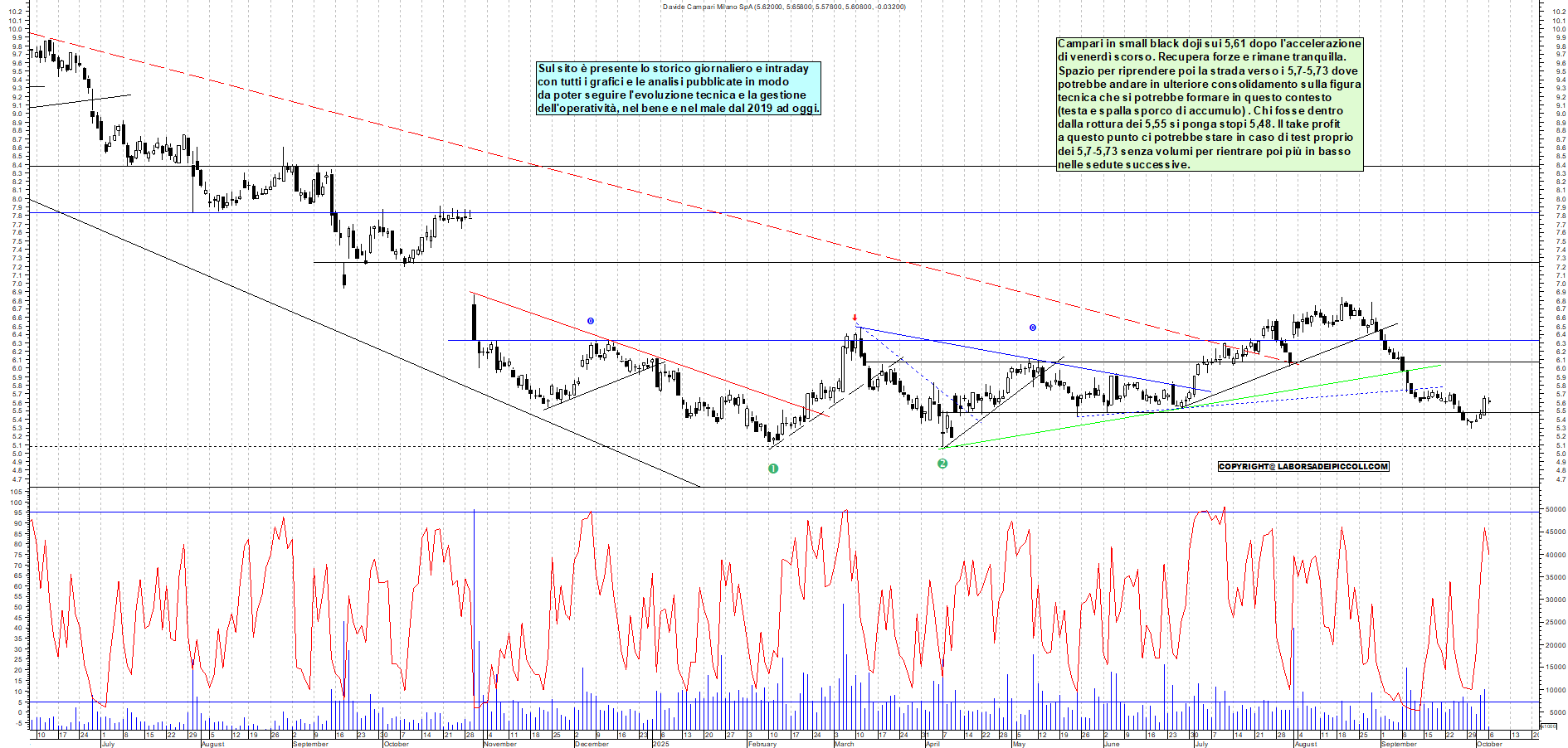Screen dimensions: 1568x748
Task: Select the green 'Campari in small black doji' commentary
Action: pyautogui.click(x=1209, y=104)
